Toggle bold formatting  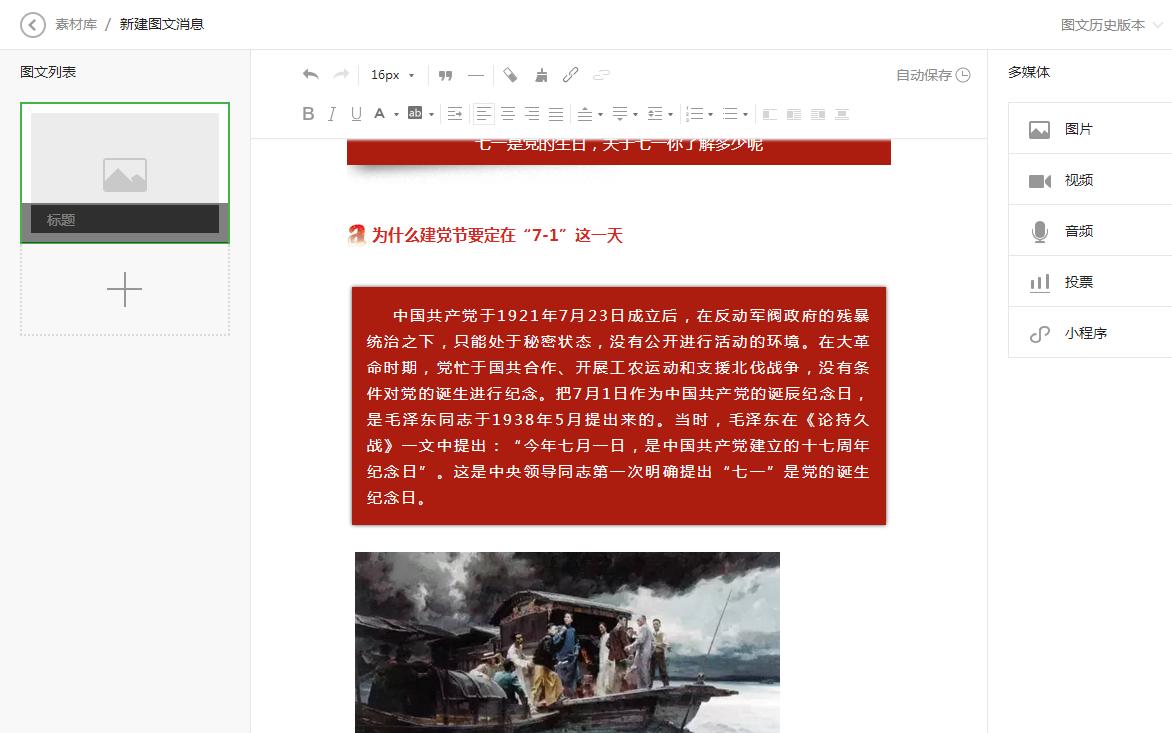(x=308, y=113)
